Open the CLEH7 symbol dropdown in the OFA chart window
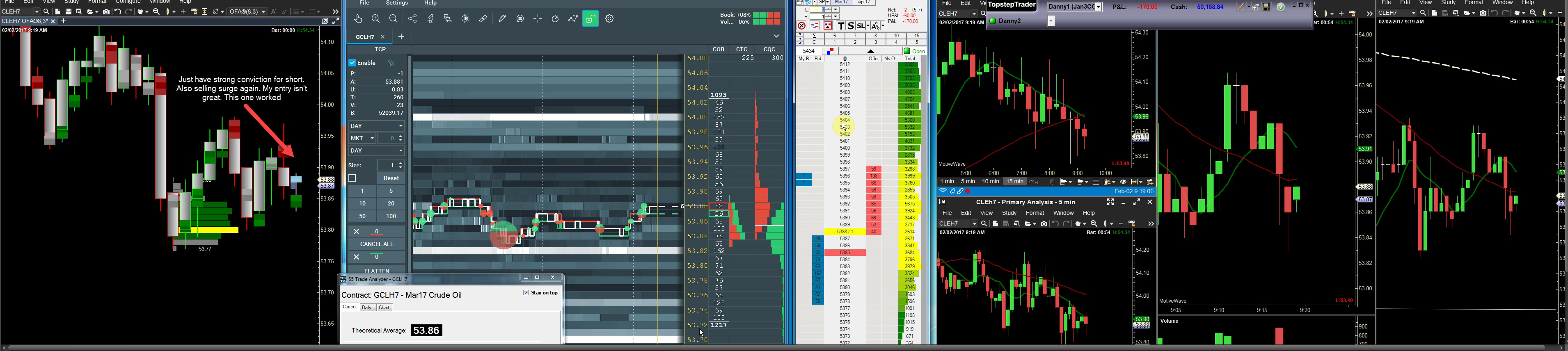The height and width of the screenshot is (351, 1568). pyautogui.click(x=37, y=11)
